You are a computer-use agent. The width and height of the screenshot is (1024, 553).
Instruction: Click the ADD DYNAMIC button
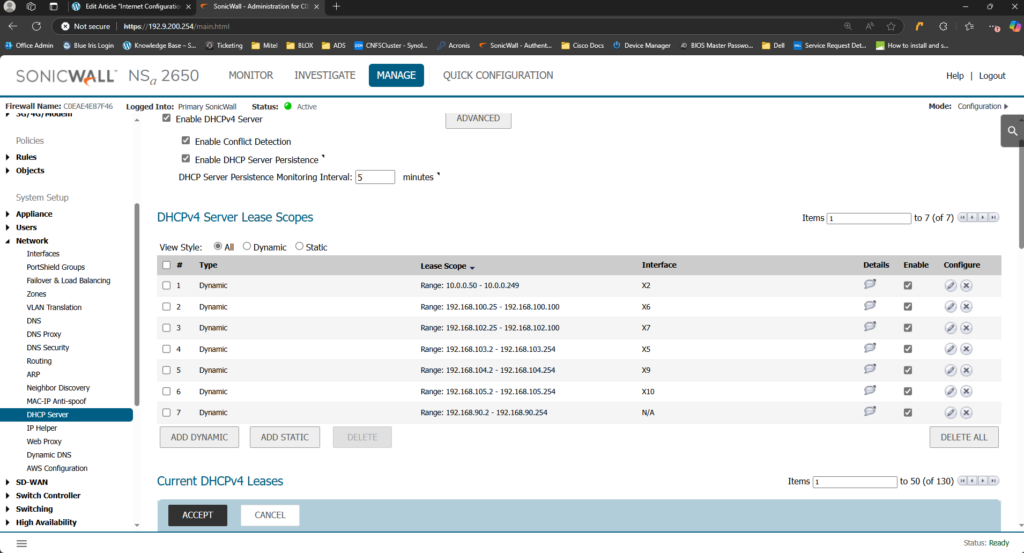coord(199,437)
